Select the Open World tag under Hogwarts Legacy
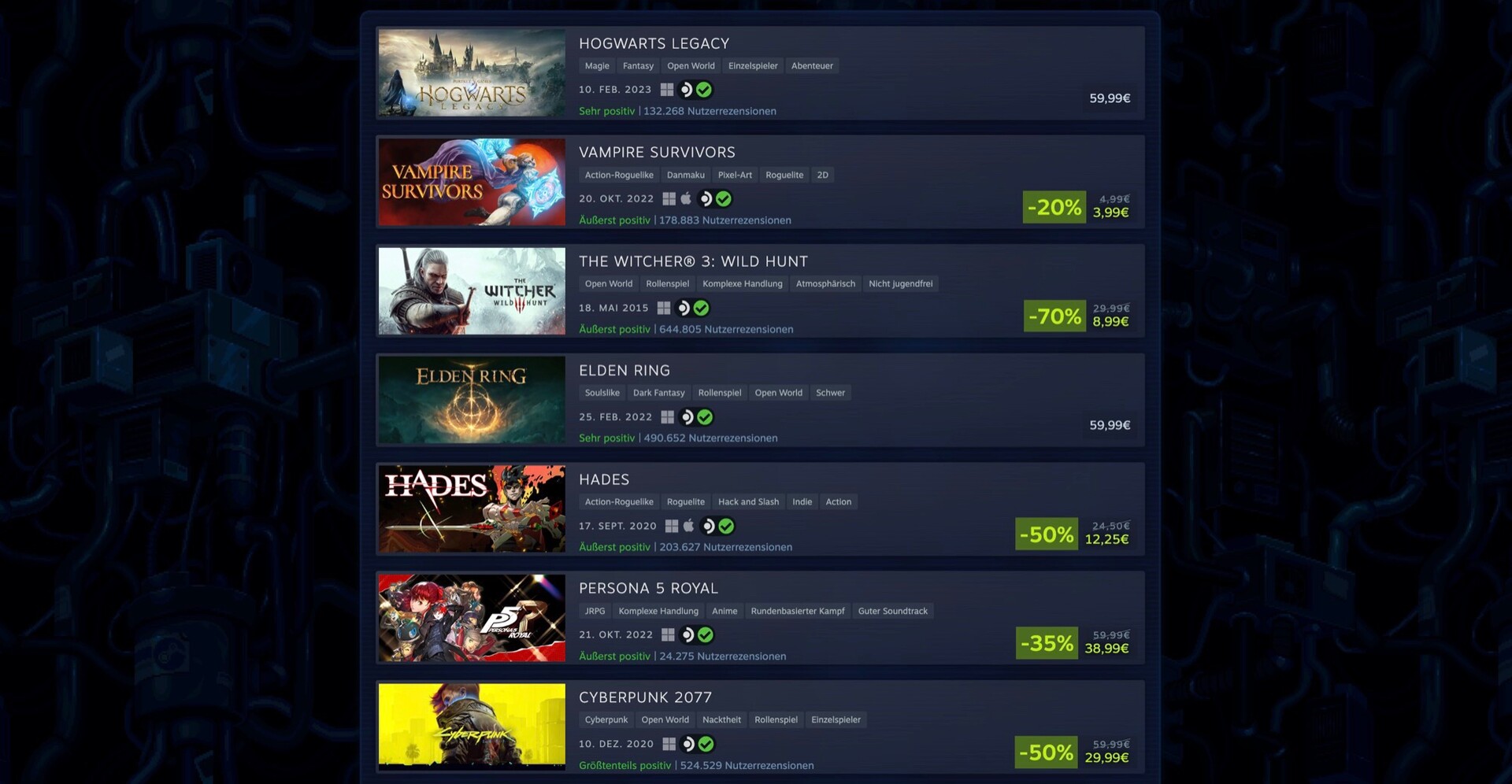1512x784 pixels. pyautogui.click(x=691, y=66)
